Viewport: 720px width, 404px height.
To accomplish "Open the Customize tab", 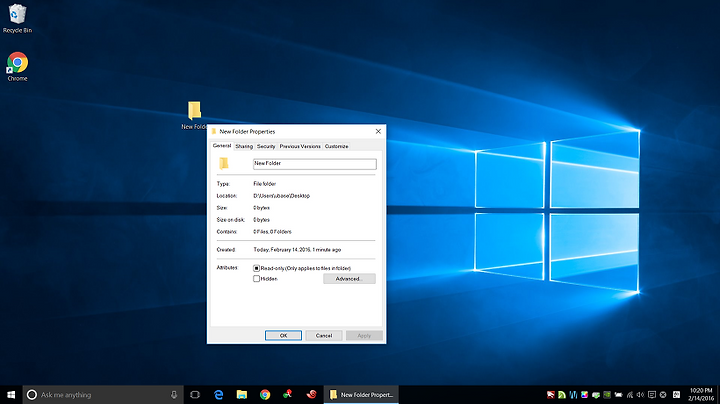I will pyautogui.click(x=337, y=146).
